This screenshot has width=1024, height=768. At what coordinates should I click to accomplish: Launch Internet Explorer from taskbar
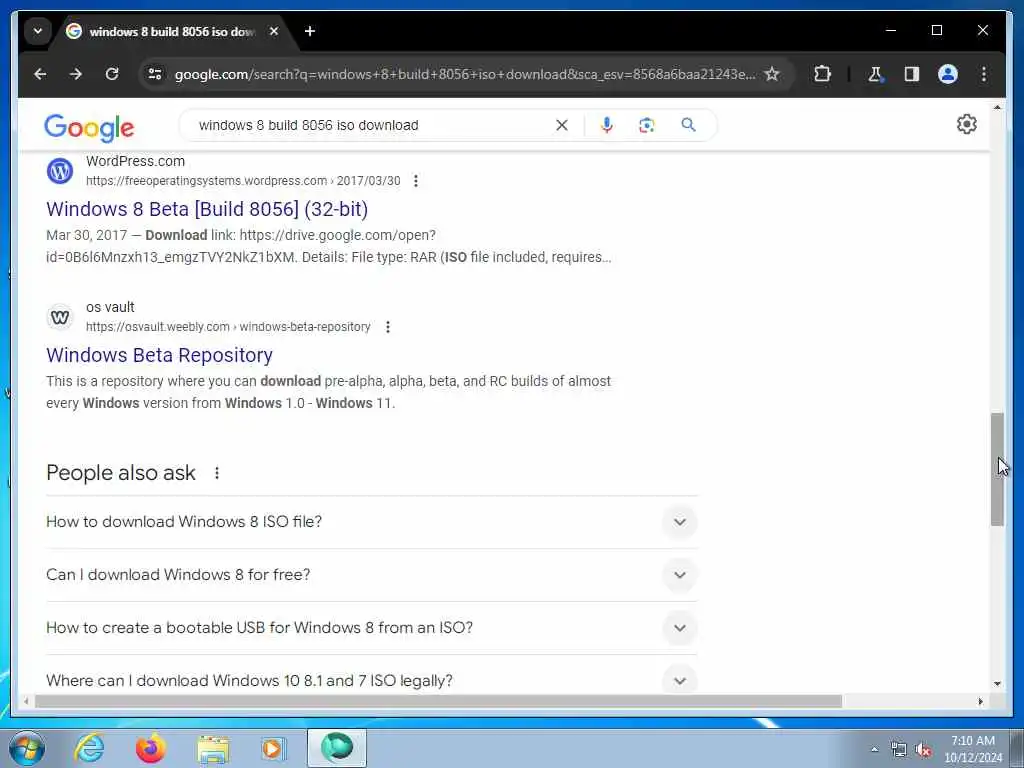coord(89,748)
